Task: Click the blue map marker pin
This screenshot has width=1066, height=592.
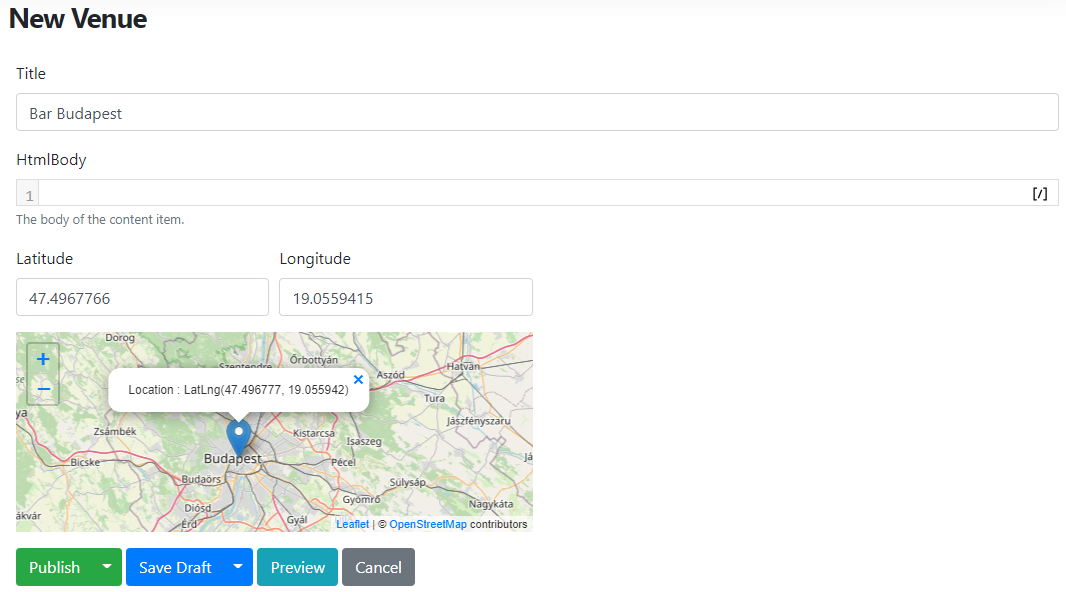Action: [x=239, y=438]
